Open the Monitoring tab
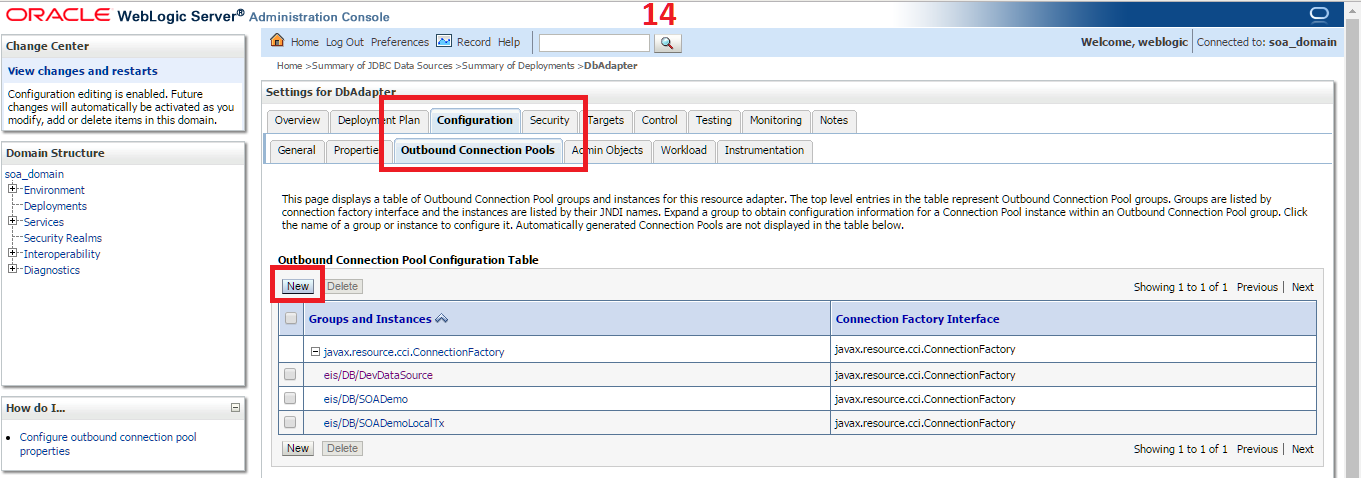The width and height of the screenshot is (1366, 478). [776, 120]
